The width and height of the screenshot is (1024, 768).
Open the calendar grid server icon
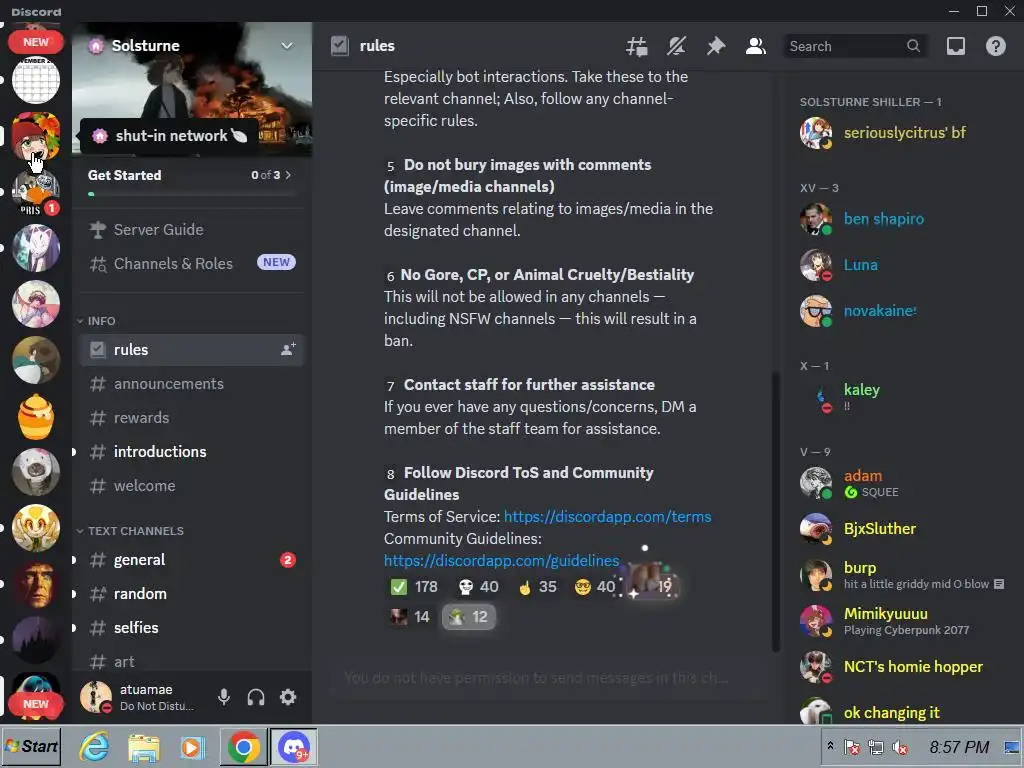36,80
